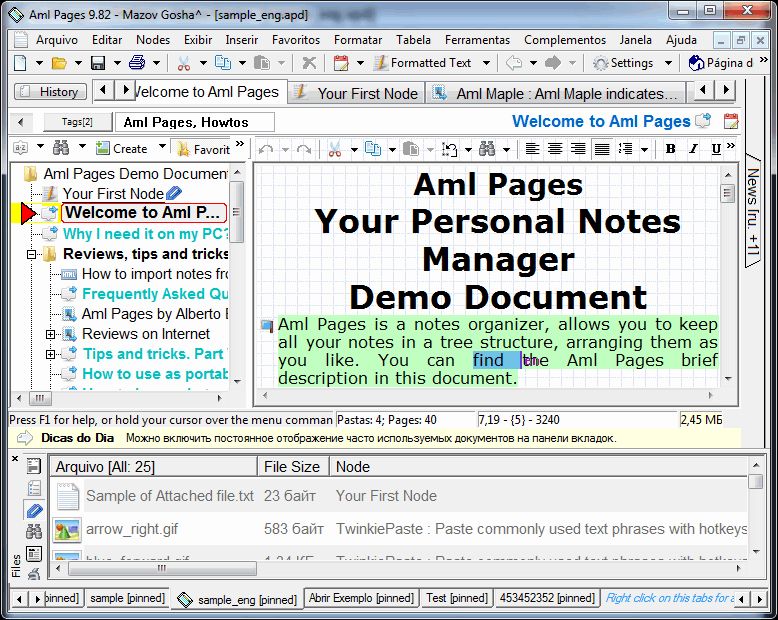Click the Back navigation arrow in main toolbar
Image resolution: width=778 pixels, height=620 pixels.
point(514,63)
